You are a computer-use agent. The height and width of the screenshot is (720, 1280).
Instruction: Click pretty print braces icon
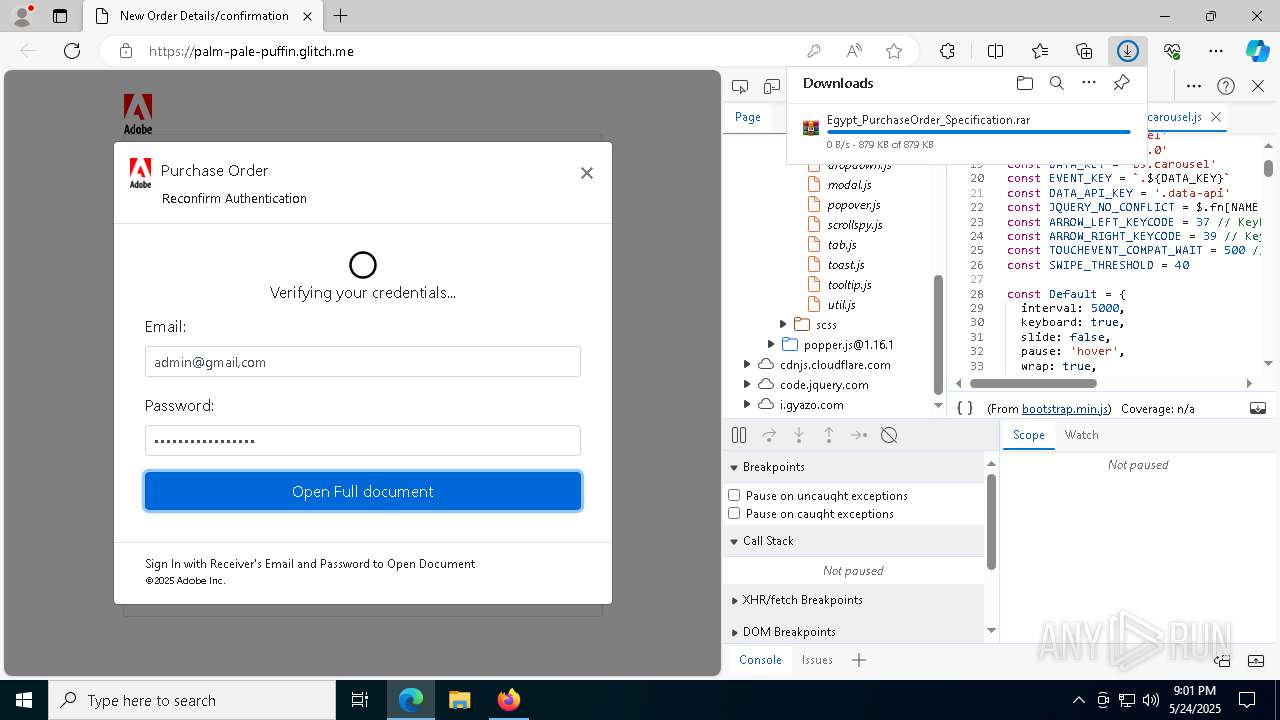[x=965, y=408]
